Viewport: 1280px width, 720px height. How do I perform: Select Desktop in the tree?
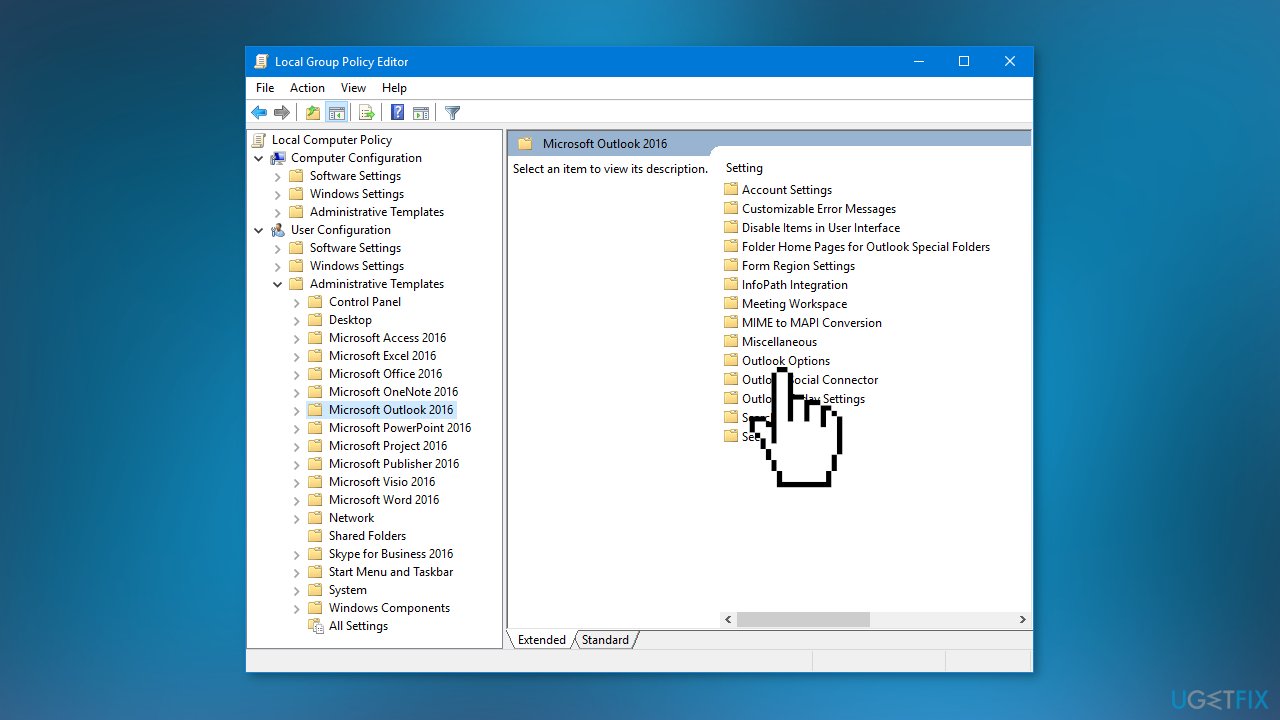point(350,320)
